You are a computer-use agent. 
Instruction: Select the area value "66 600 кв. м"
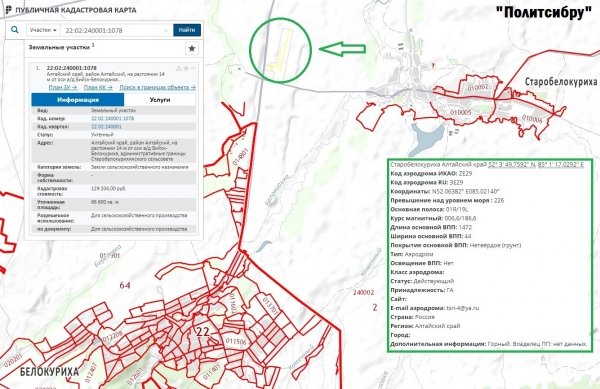pyautogui.click(x=105, y=202)
